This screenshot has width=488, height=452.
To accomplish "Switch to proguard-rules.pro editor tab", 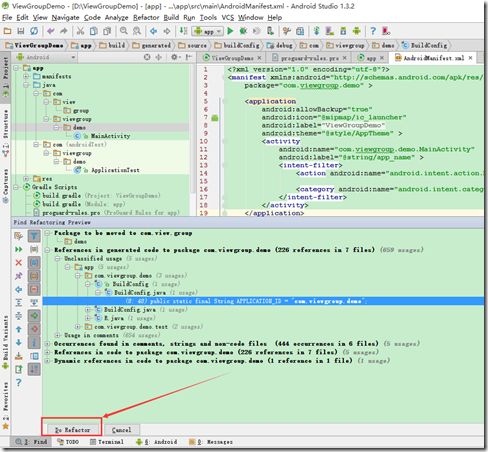I will (309, 58).
